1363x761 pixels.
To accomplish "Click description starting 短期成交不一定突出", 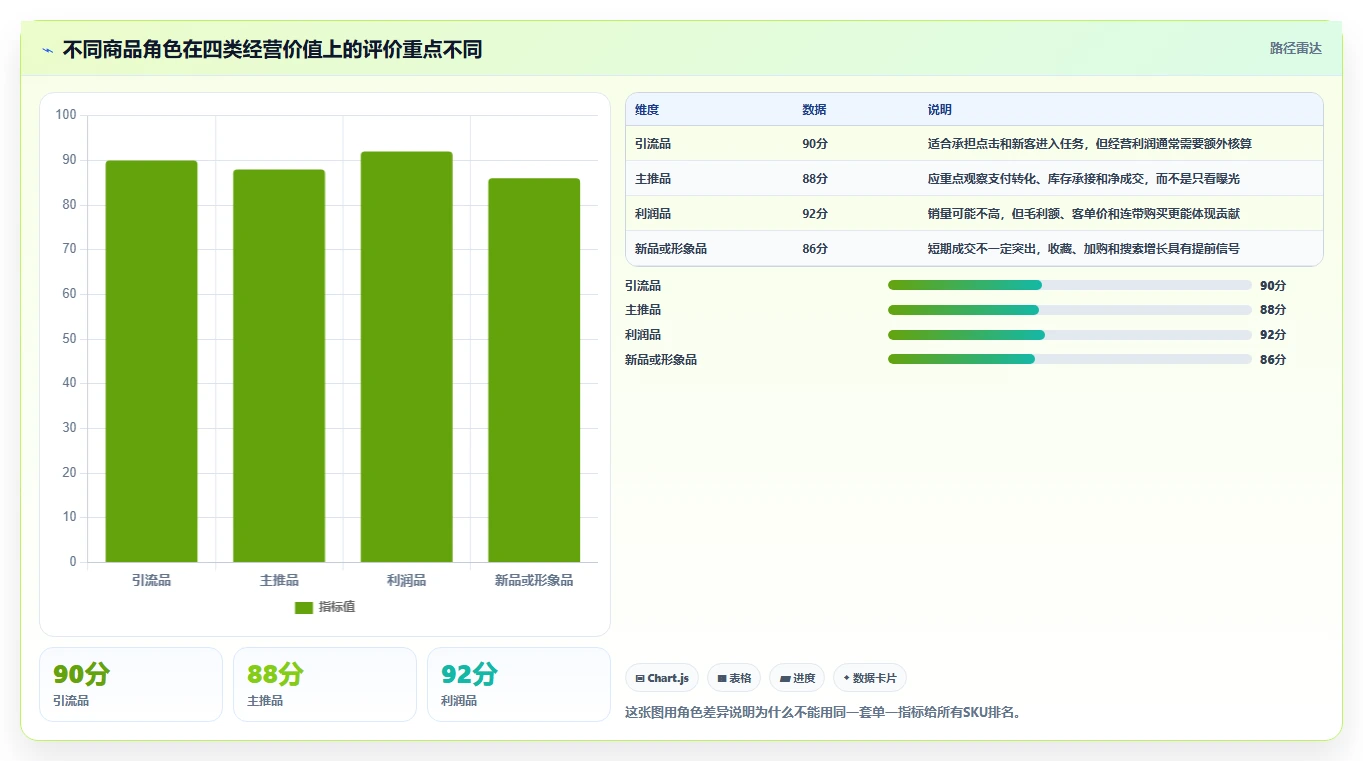I will pos(1084,249).
